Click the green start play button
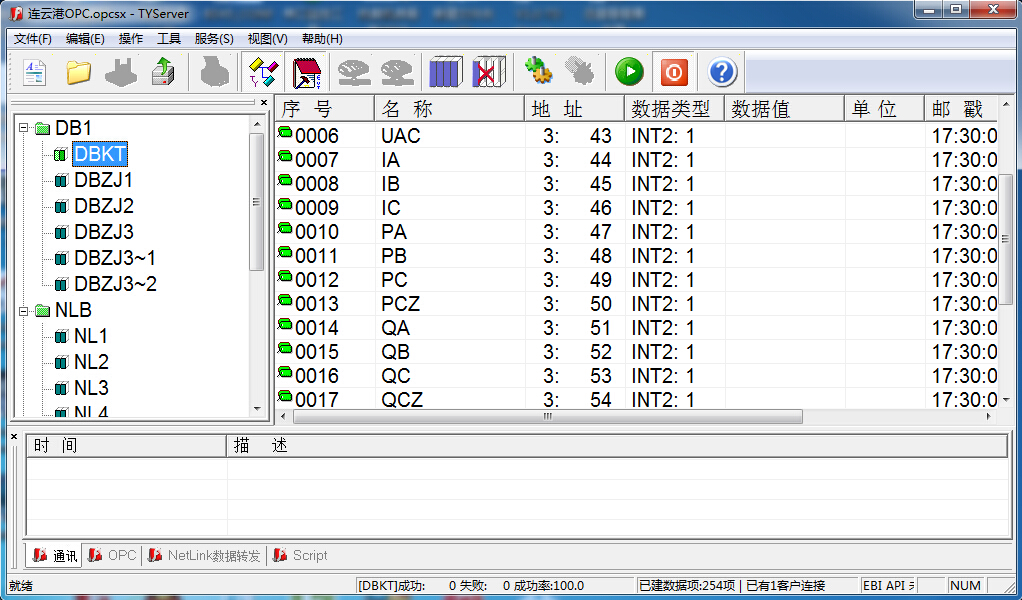The height and width of the screenshot is (600, 1022). pyautogui.click(x=629, y=72)
